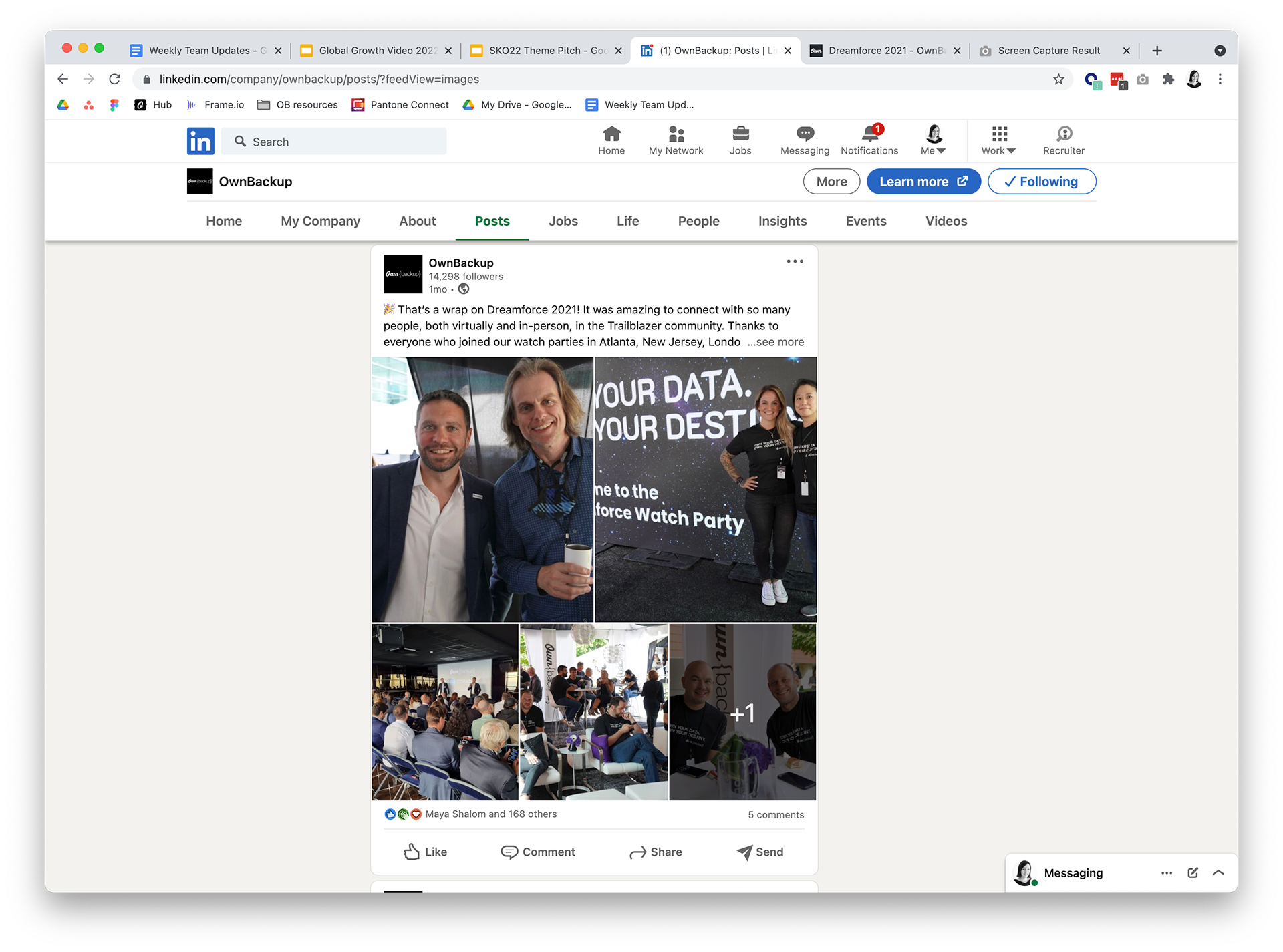
Task: Click the reactions icons on the post
Action: click(x=403, y=814)
